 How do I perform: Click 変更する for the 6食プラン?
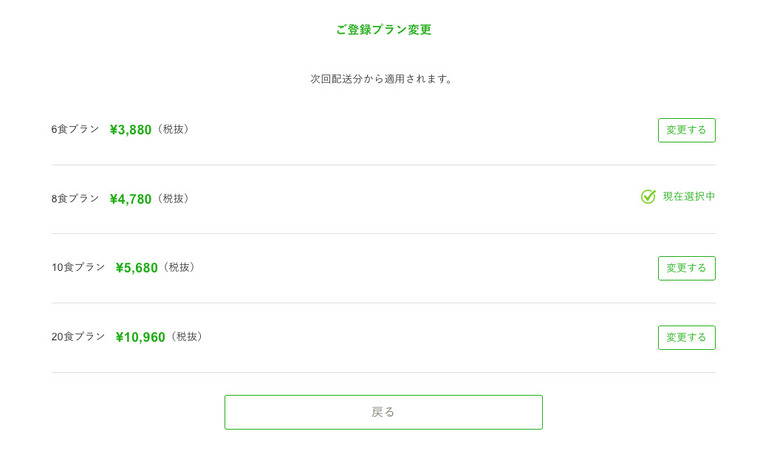pyautogui.click(x=686, y=130)
